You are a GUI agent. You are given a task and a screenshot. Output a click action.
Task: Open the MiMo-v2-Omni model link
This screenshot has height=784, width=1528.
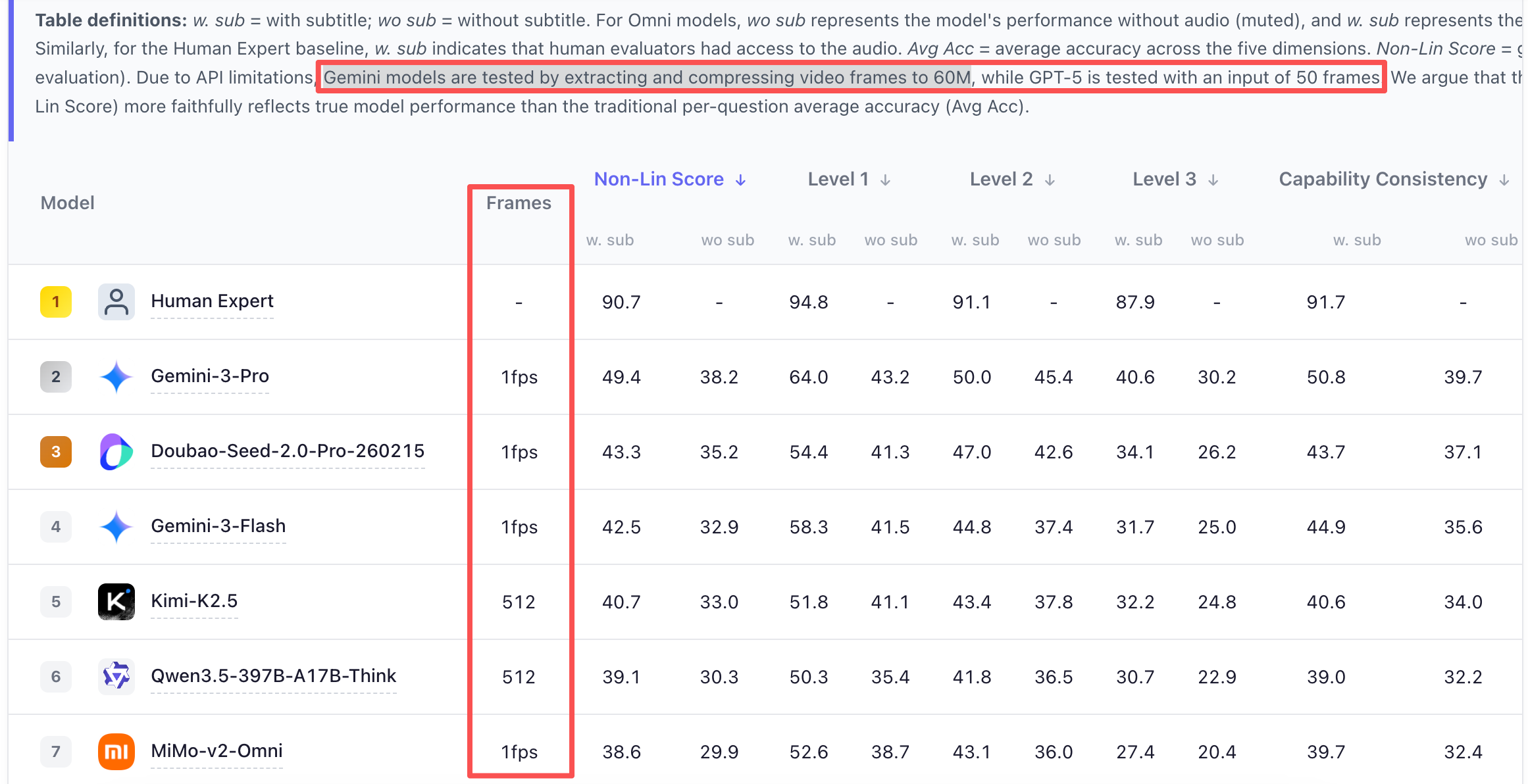pyautogui.click(x=216, y=751)
